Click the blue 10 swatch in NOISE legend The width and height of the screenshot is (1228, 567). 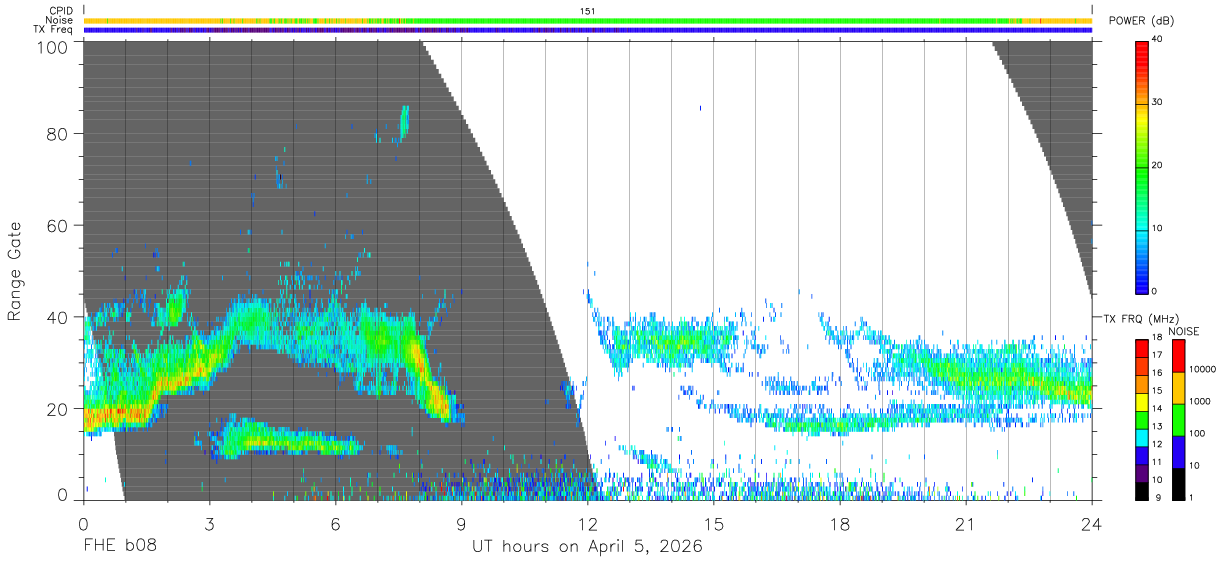click(x=1177, y=451)
